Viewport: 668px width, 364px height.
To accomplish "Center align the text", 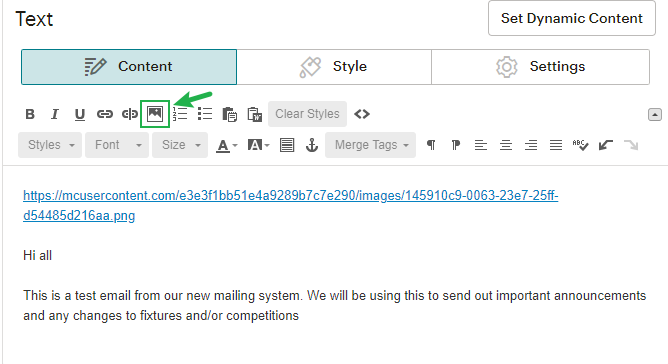I will (506, 145).
